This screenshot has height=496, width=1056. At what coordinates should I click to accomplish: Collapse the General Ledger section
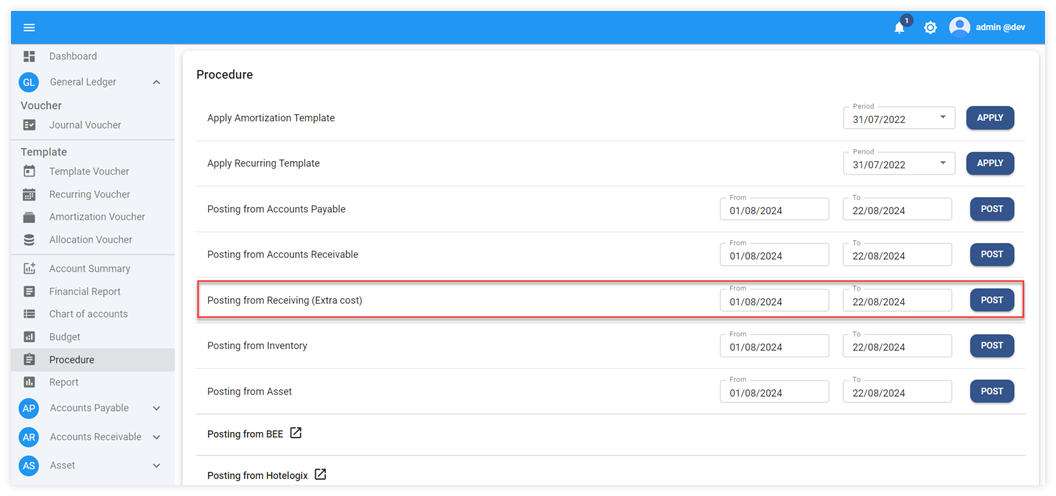(x=156, y=82)
